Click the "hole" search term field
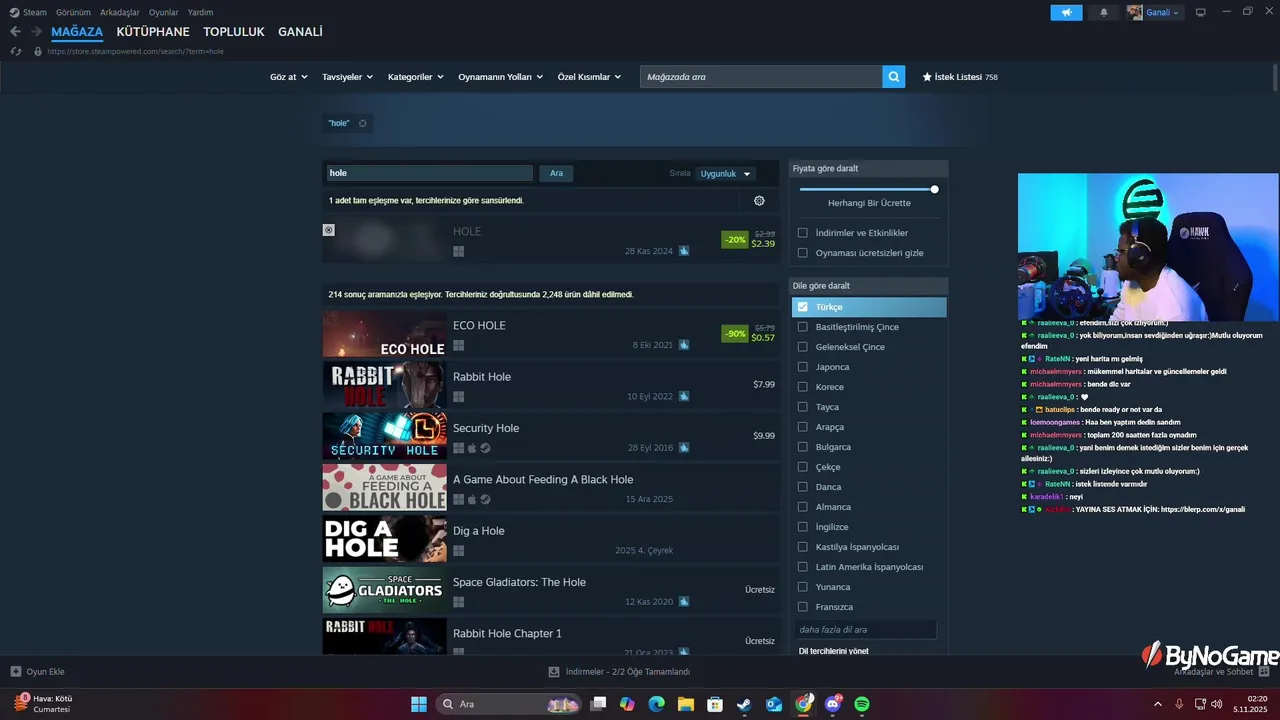The image size is (1280, 720). 429,173
